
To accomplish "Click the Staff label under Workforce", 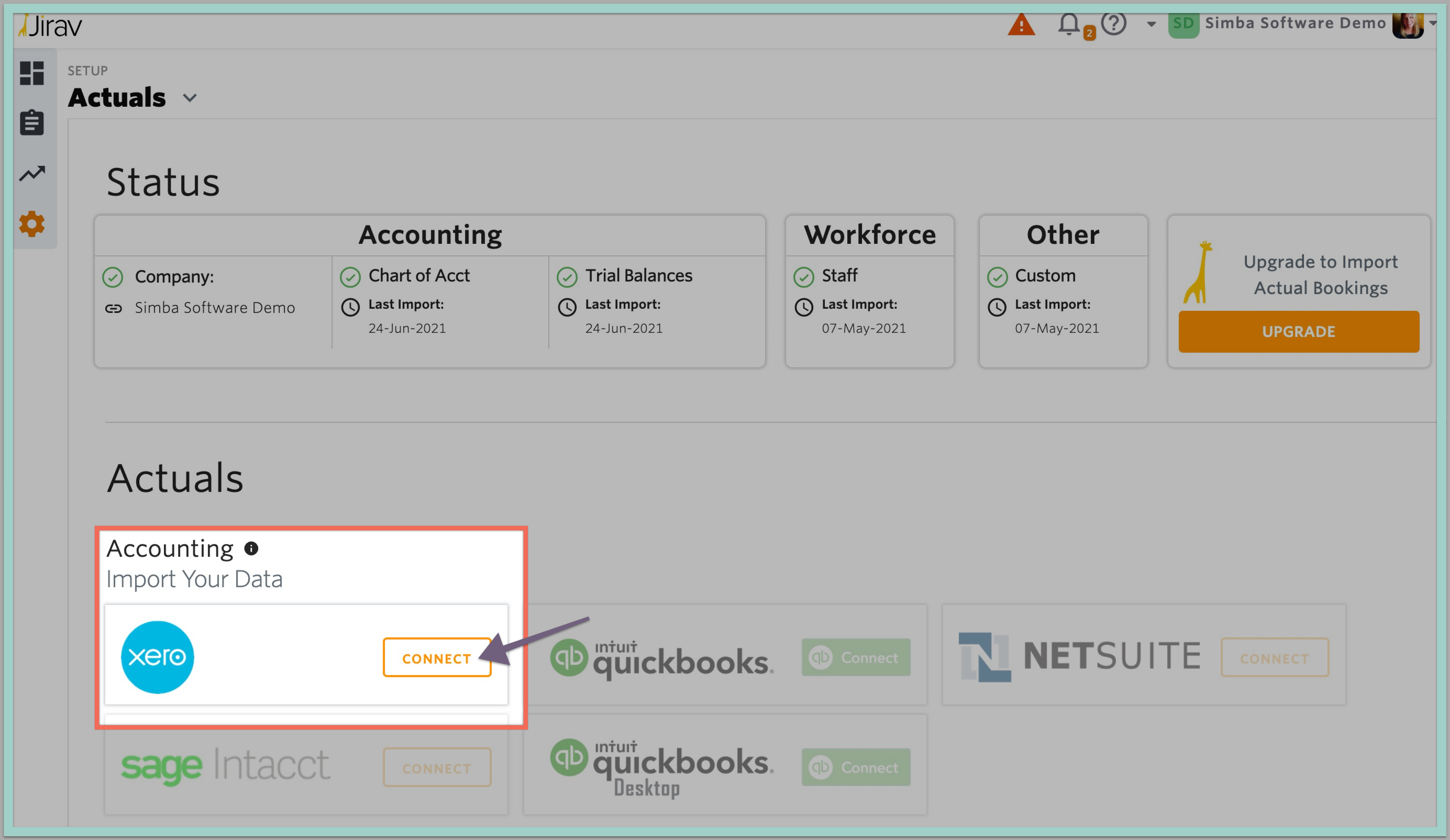I will pyautogui.click(x=839, y=276).
